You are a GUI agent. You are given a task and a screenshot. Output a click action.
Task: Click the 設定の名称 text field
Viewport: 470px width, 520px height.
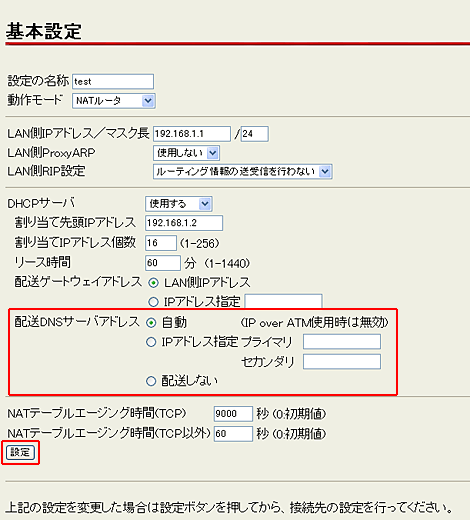113,81
